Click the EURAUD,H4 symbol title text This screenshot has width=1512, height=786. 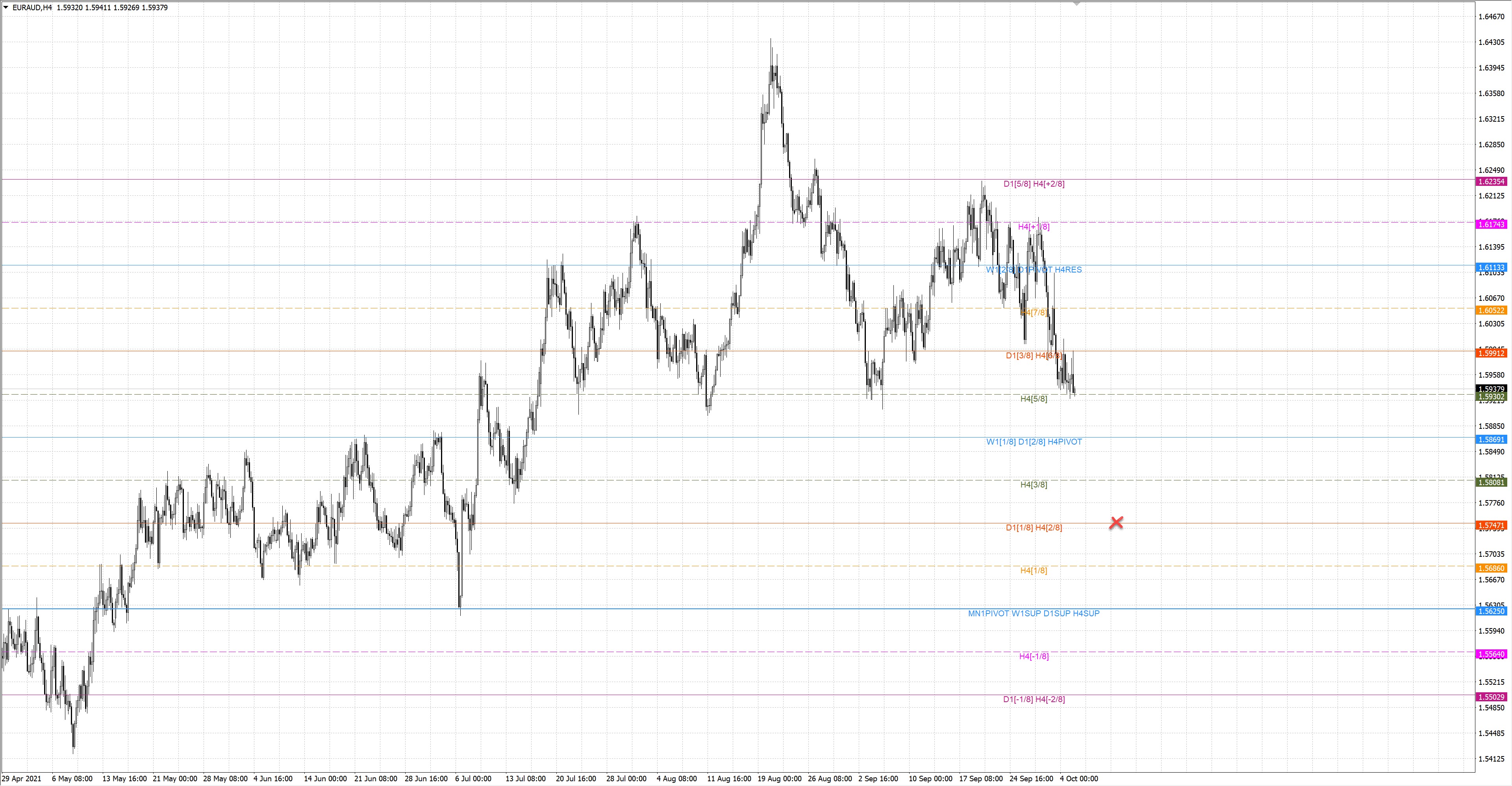(x=32, y=7)
